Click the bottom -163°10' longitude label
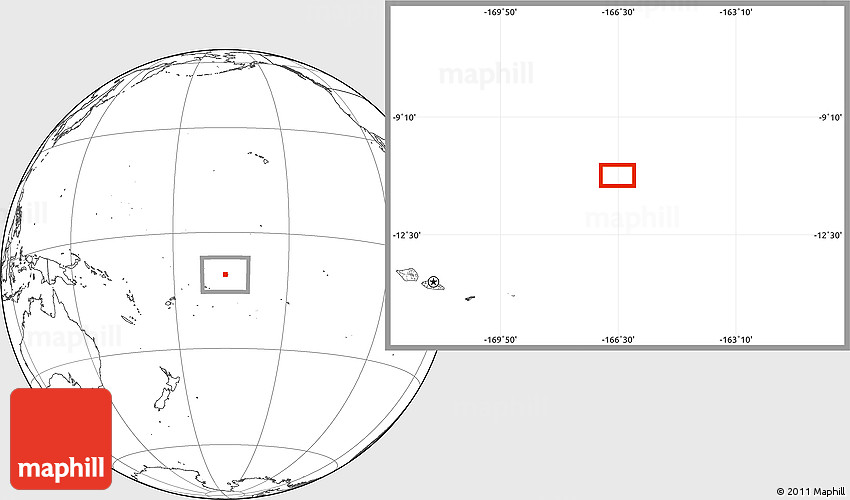 click(x=736, y=340)
